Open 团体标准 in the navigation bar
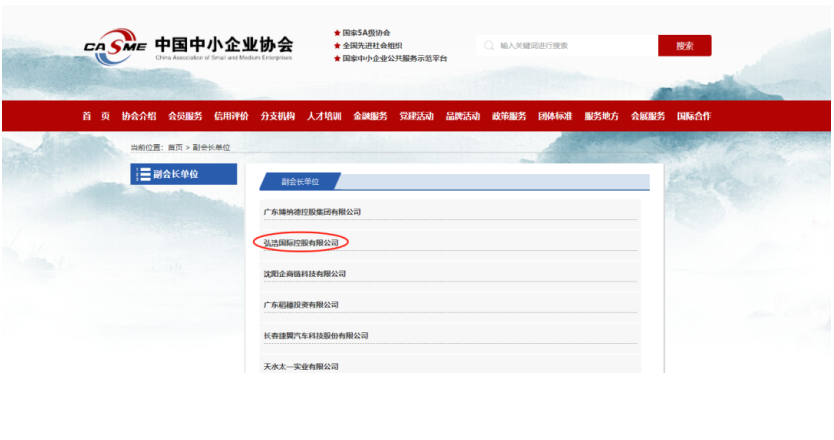 point(555,116)
